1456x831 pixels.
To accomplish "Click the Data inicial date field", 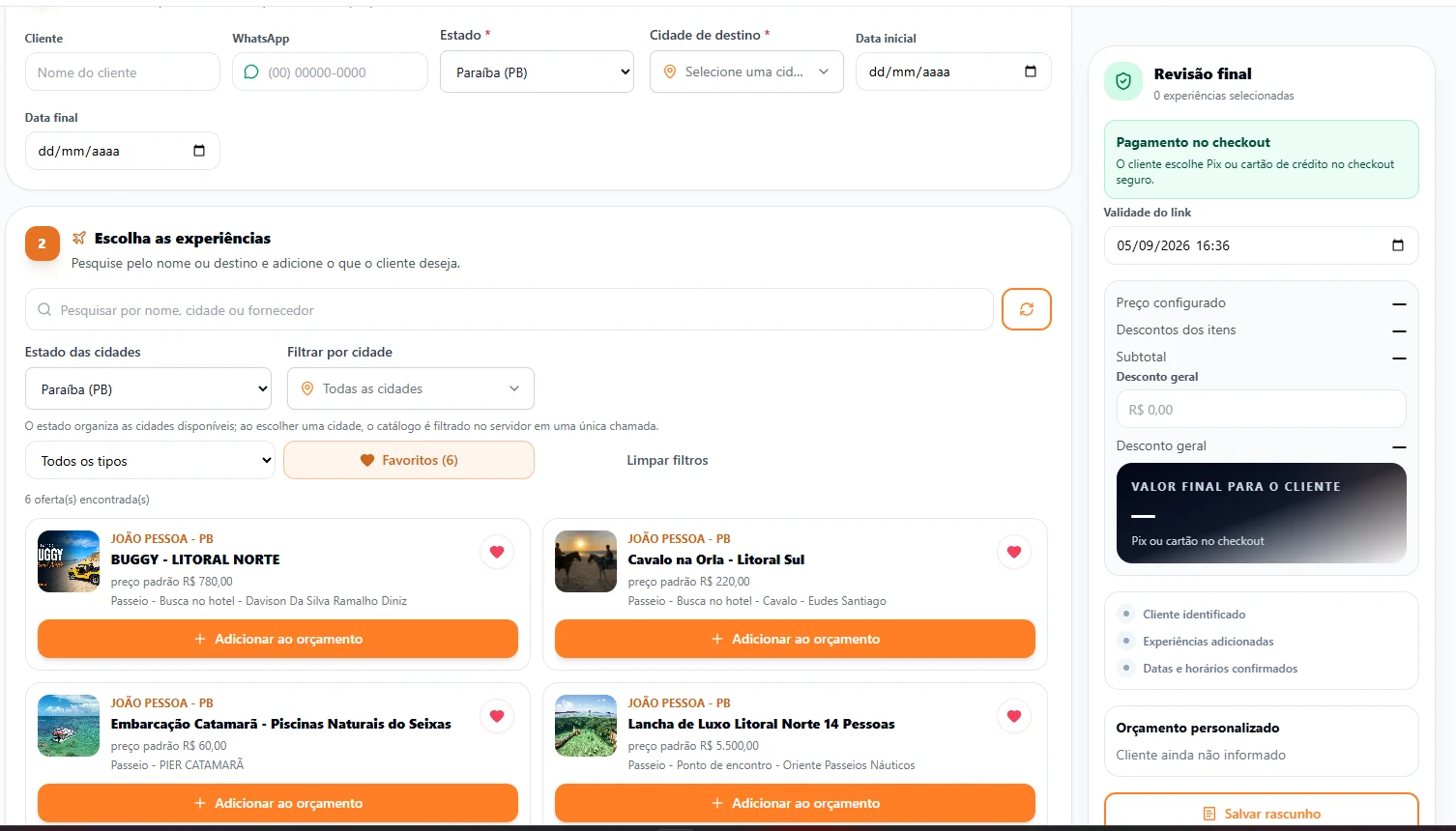I will pos(953,72).
